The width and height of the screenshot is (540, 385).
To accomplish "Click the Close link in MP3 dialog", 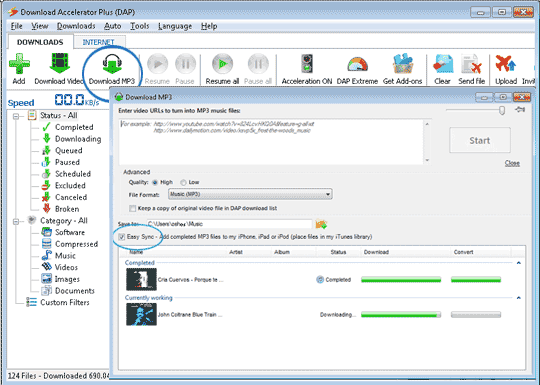I will (512, 163).
